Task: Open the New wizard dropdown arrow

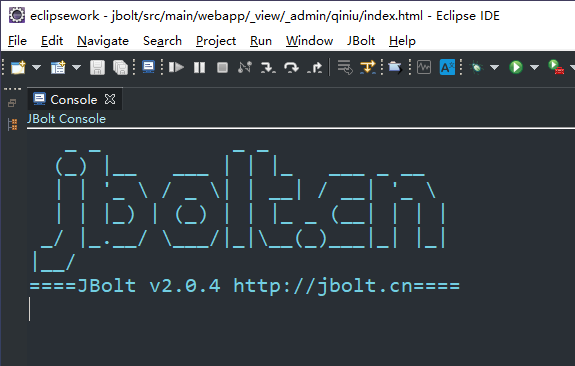Action: (x=36, y=67)
